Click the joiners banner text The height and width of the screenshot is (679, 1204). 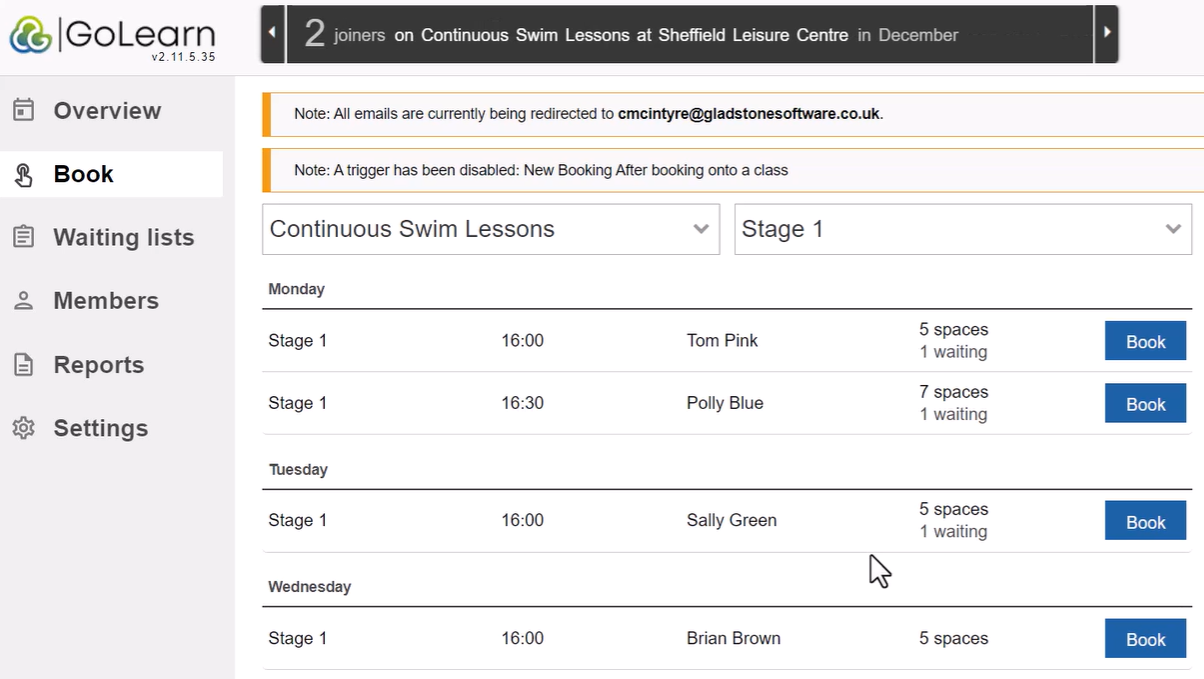630,34
